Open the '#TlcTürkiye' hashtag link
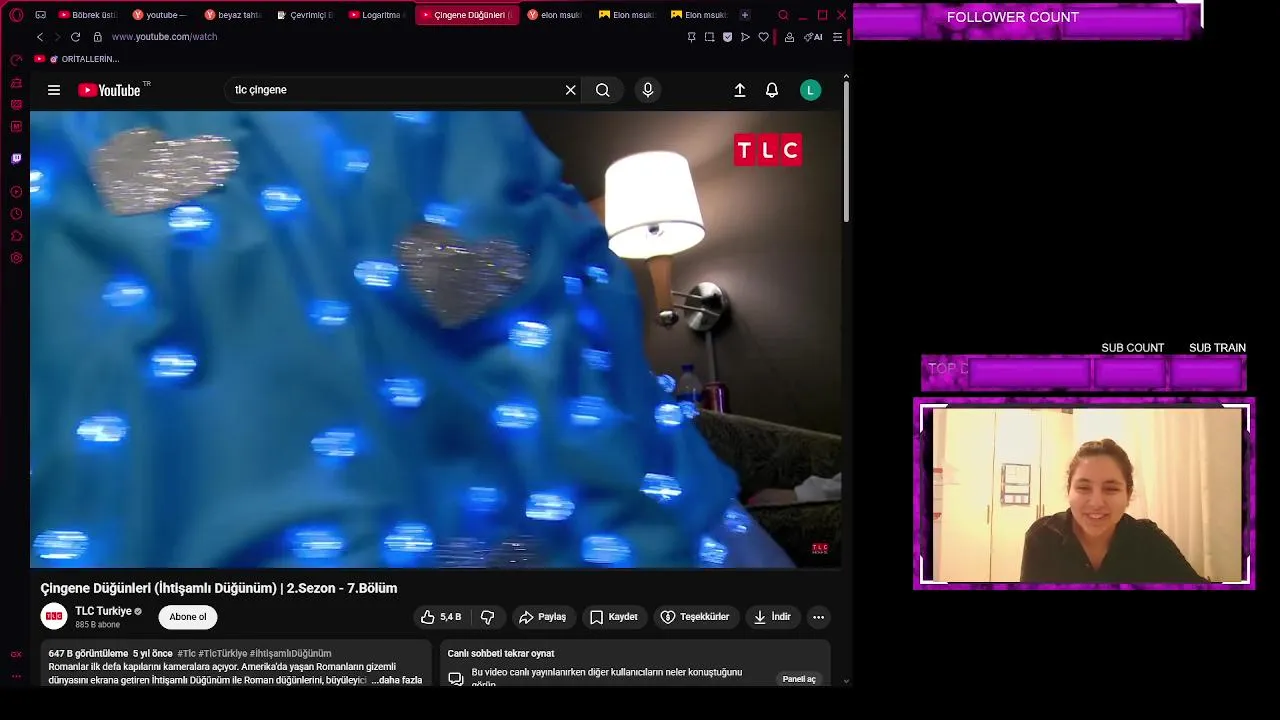1280x720 pixels. tap(221, 654)
